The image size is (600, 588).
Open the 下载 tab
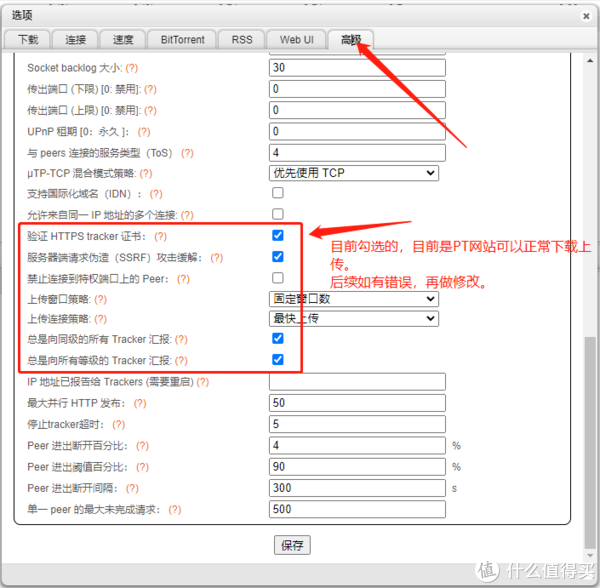point(27,39)
